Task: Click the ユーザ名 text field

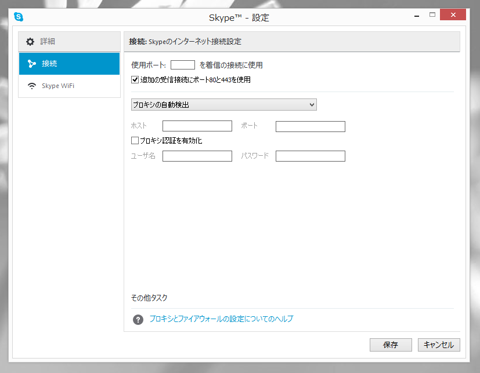Action: coord(197,156)
